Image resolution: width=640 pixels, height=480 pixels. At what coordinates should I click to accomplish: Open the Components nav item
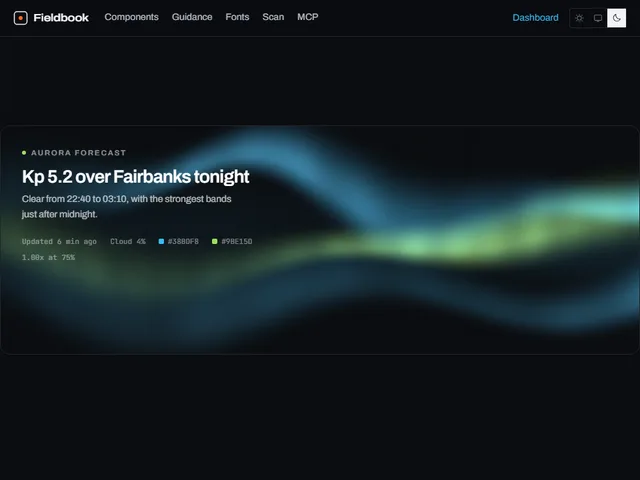[x=131, y=17]
